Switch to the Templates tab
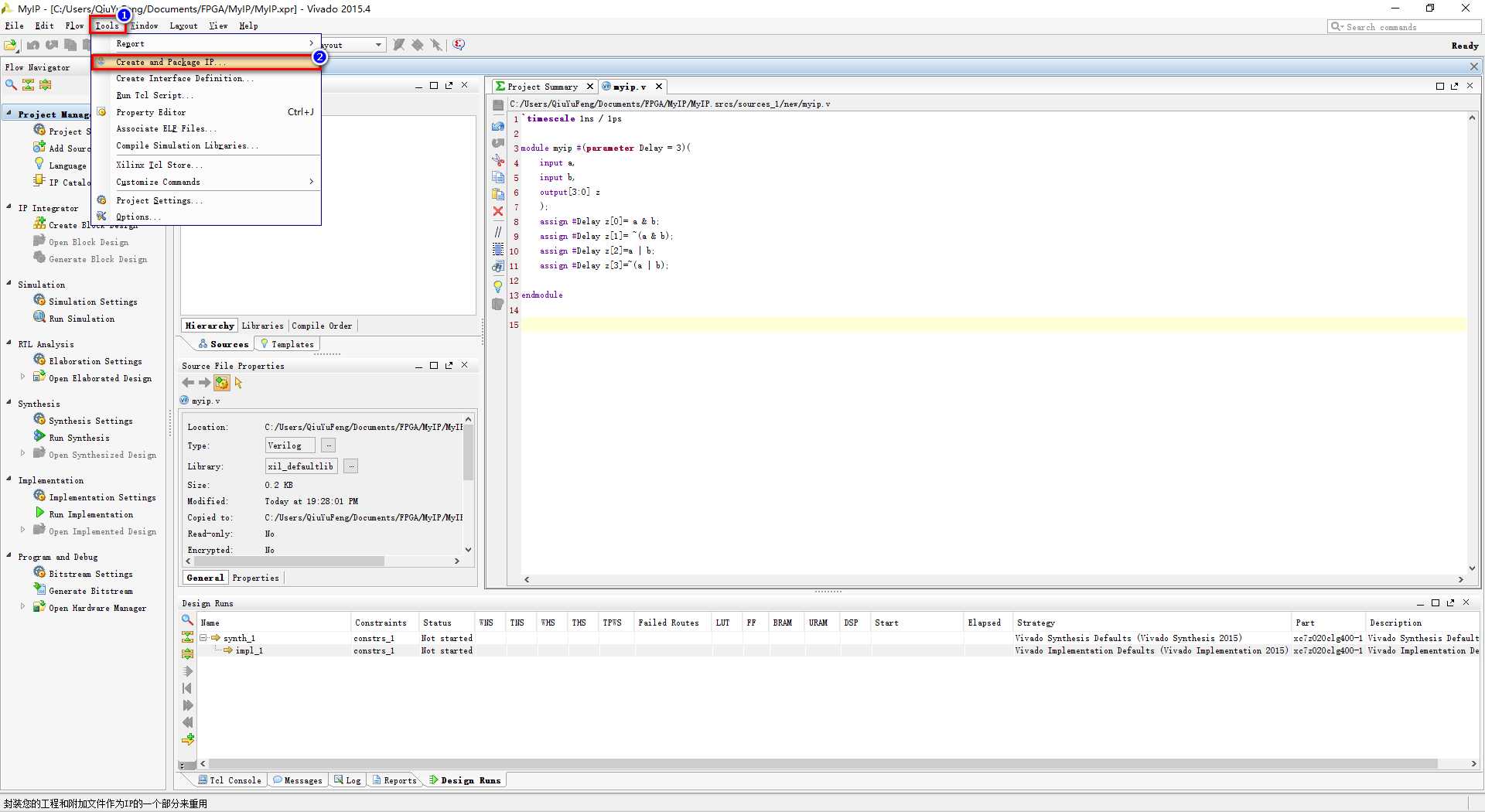The image size is (1485, 812). tap(287, 344)
